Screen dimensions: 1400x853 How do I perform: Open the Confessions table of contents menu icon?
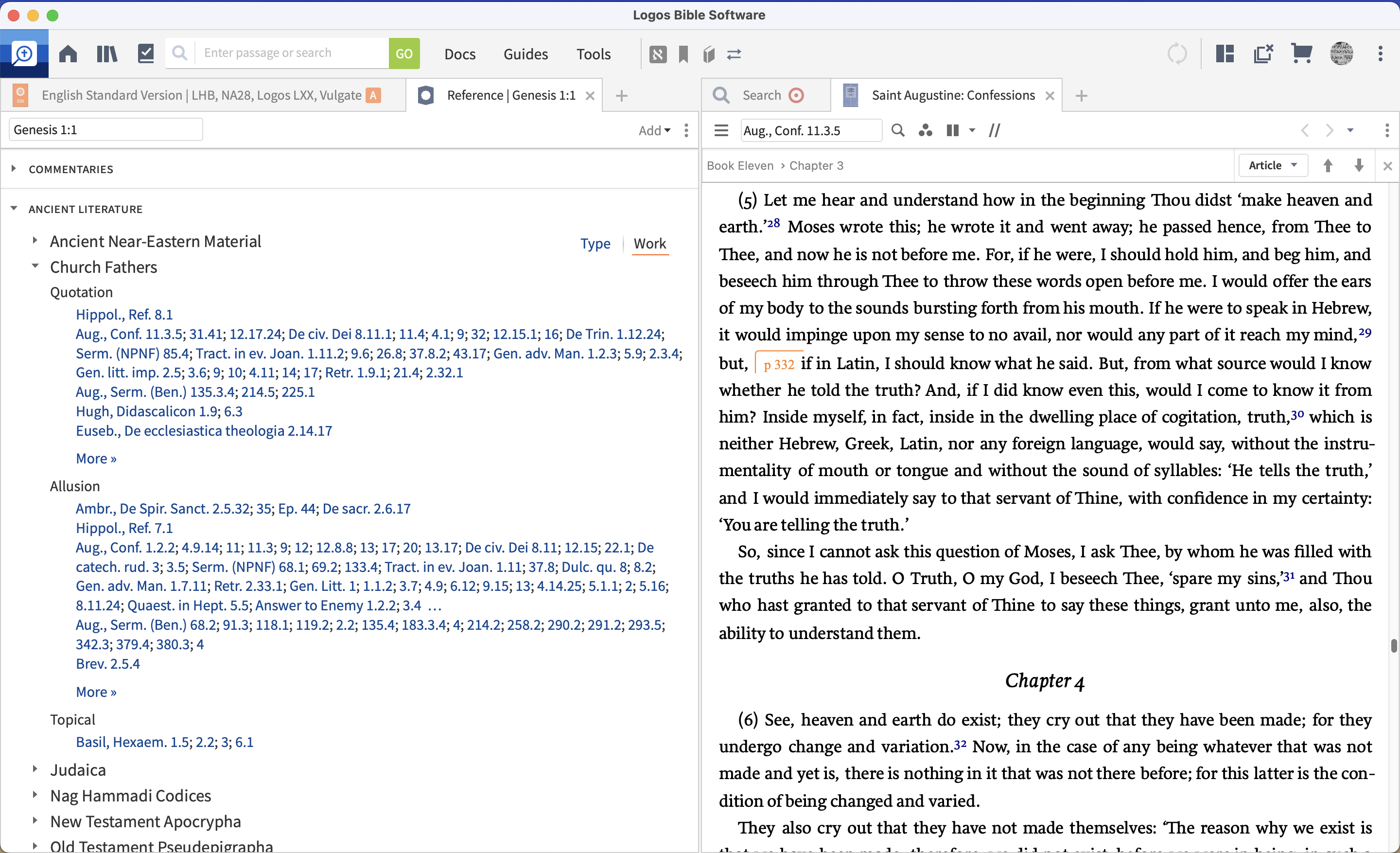(721, 131)
